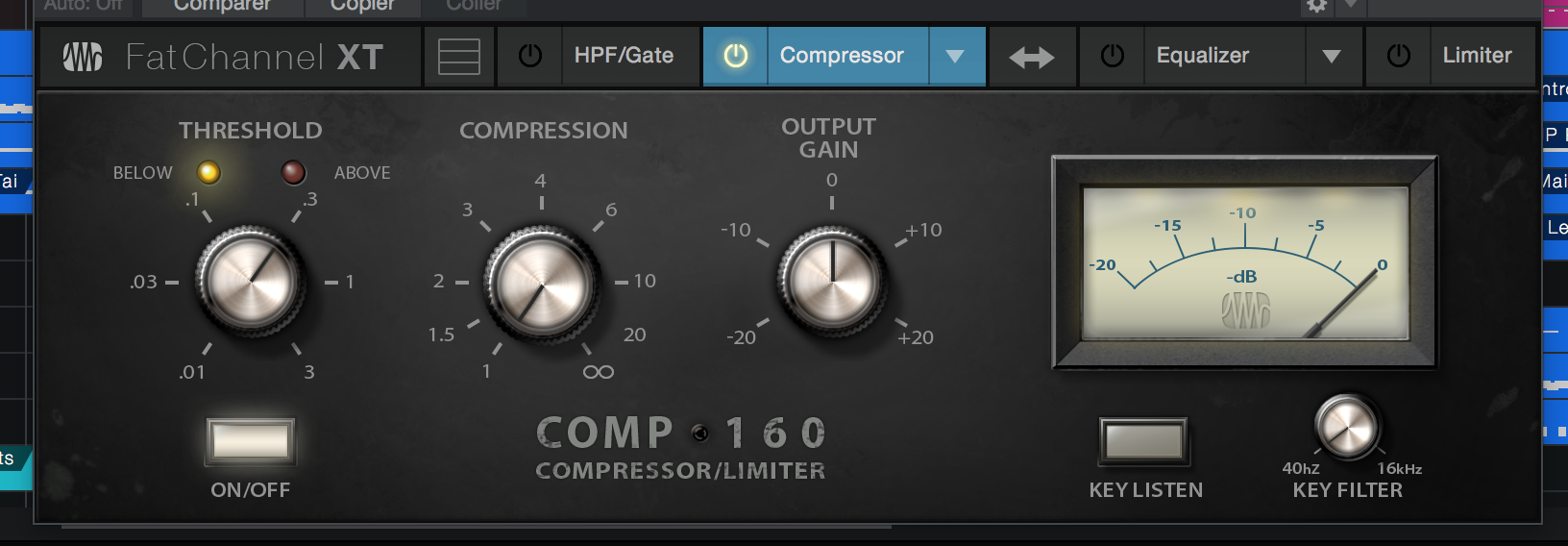Click the -20 mark on Output Gain
1568x546 pixels.
[741, 337]
